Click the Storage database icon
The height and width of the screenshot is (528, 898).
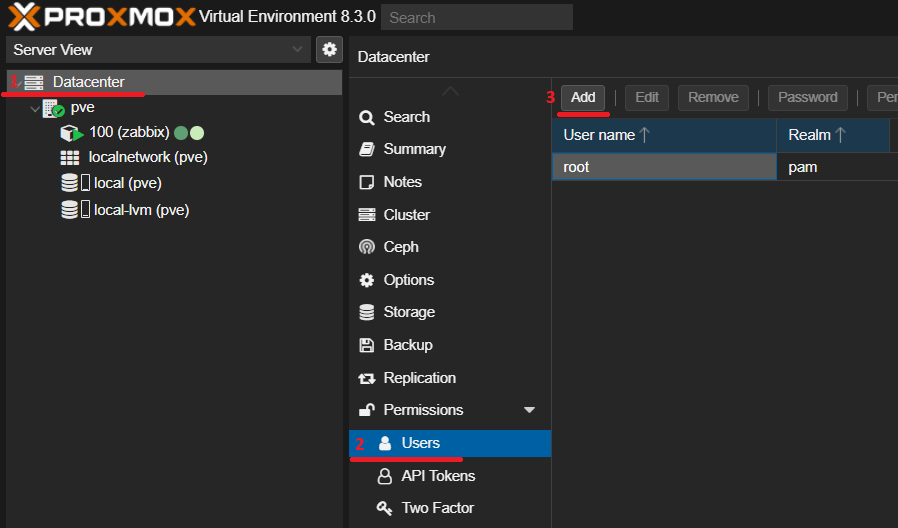[367, 312]
